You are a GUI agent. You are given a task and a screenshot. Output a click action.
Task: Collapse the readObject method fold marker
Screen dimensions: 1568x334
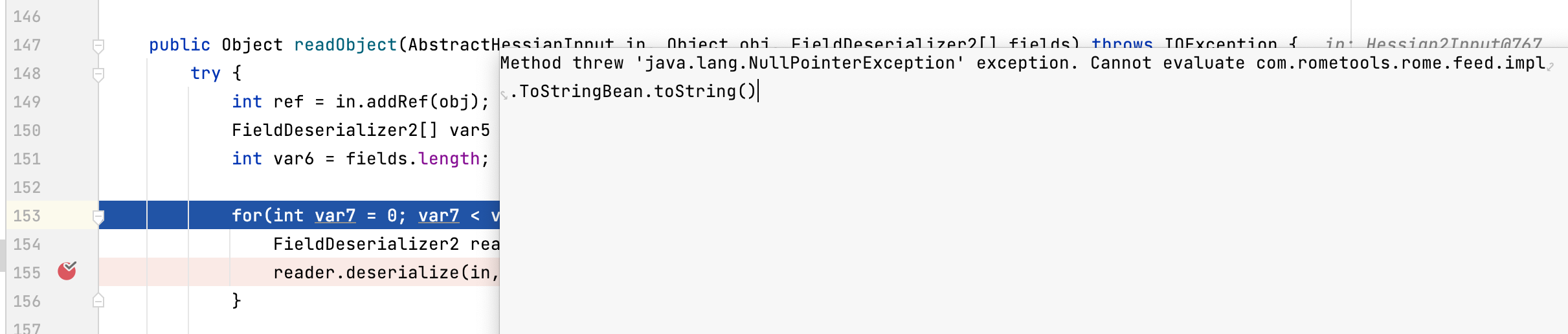coord(98,45)
